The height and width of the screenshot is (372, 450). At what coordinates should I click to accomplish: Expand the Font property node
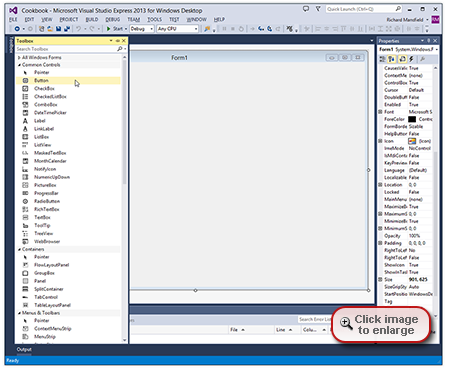tap(380, 112)
